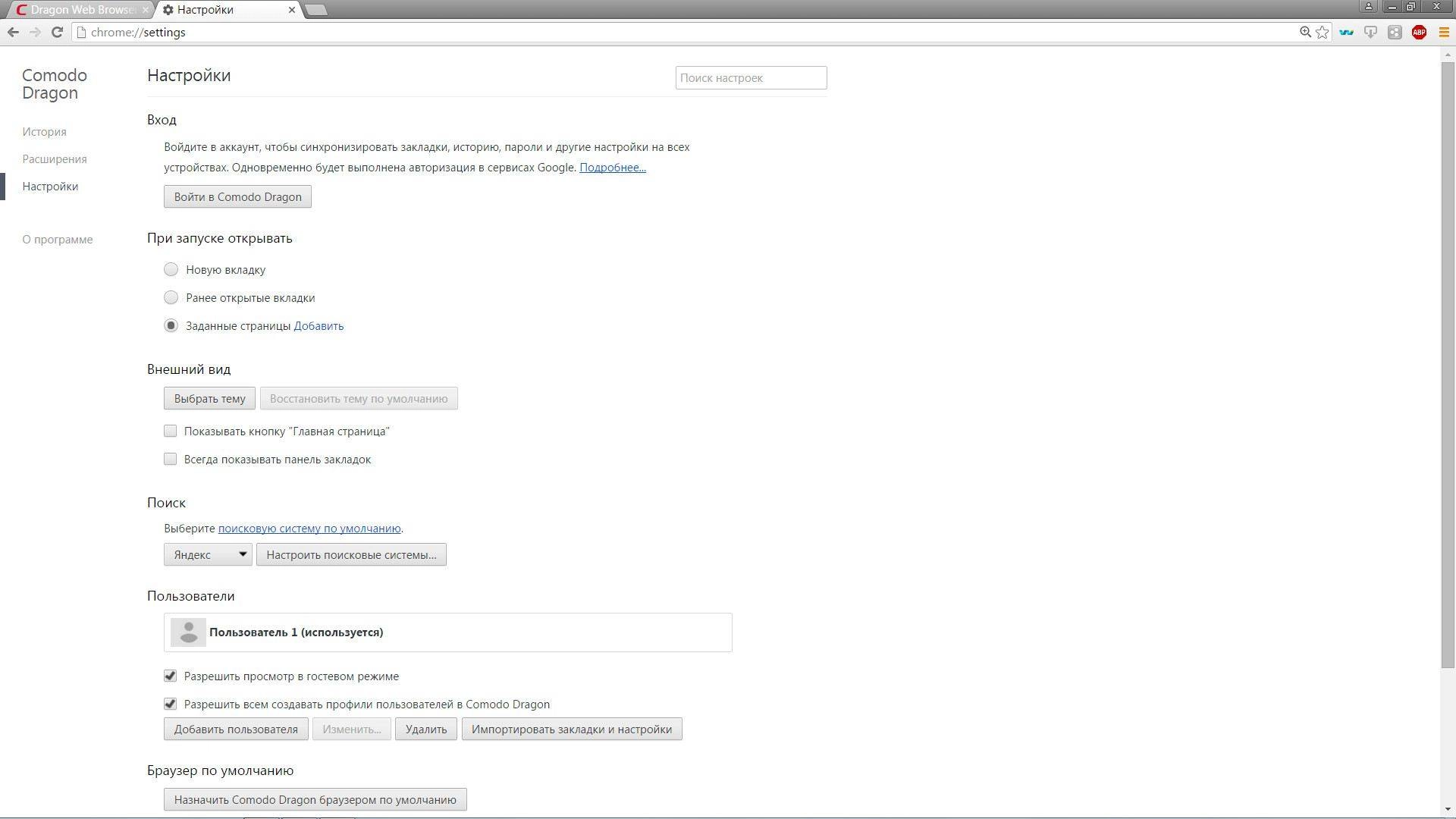Open the Яндекс search engine dropdown

pyautogui.click(x=208, y=554)
